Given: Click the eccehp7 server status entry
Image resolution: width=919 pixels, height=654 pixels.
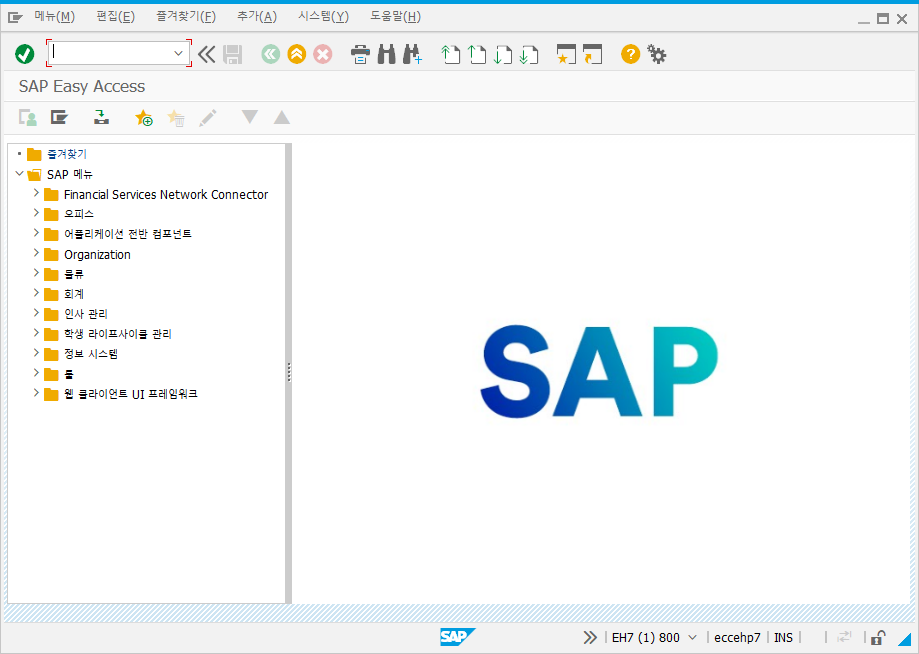Looking at the screenshot, I should [x=737, y=638].
